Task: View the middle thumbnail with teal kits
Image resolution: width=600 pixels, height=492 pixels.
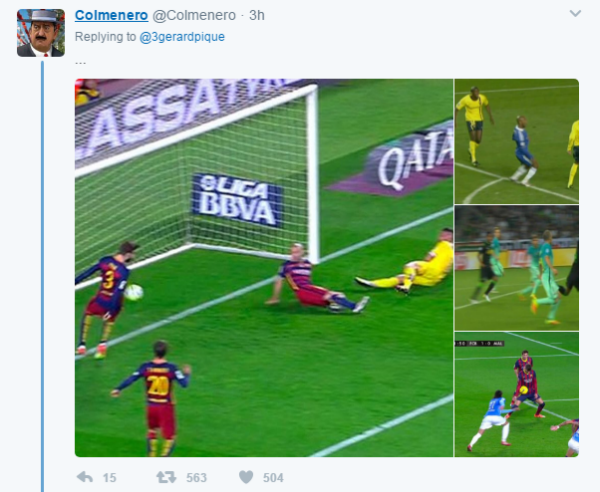Action: [x=517, y=268]
